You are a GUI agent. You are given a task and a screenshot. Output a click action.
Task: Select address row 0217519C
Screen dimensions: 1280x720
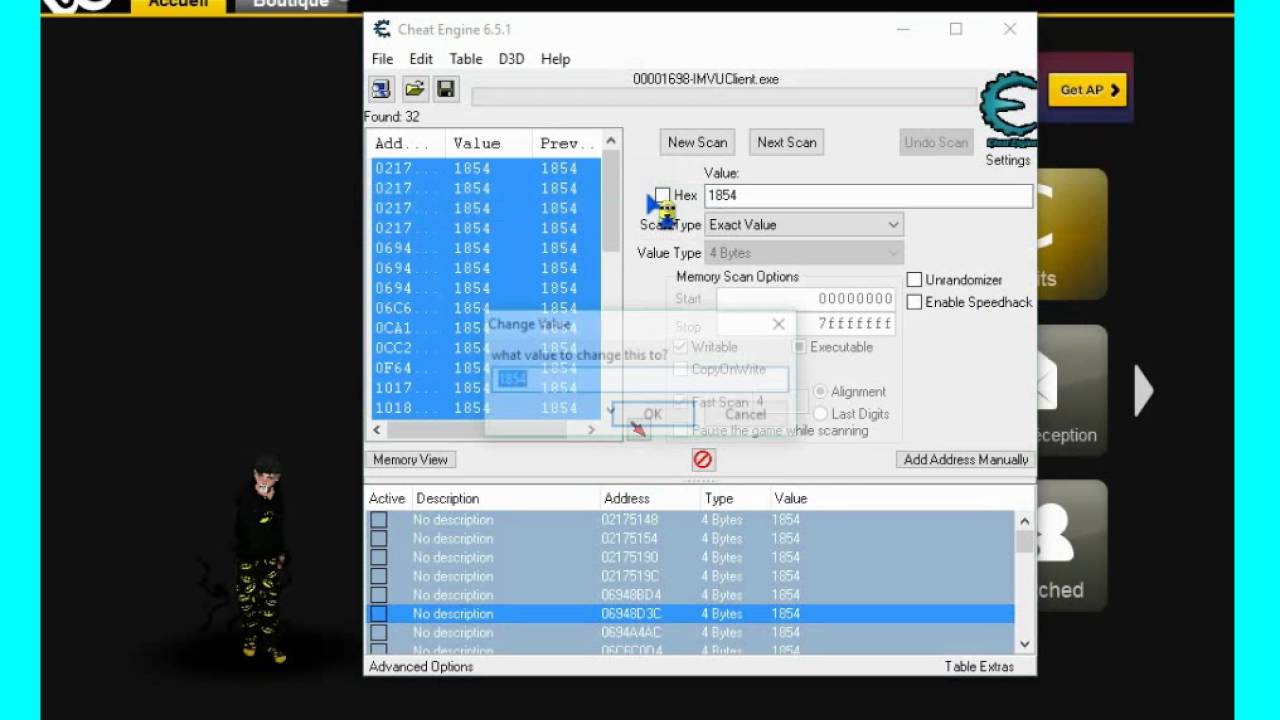(x=690, y=576)
